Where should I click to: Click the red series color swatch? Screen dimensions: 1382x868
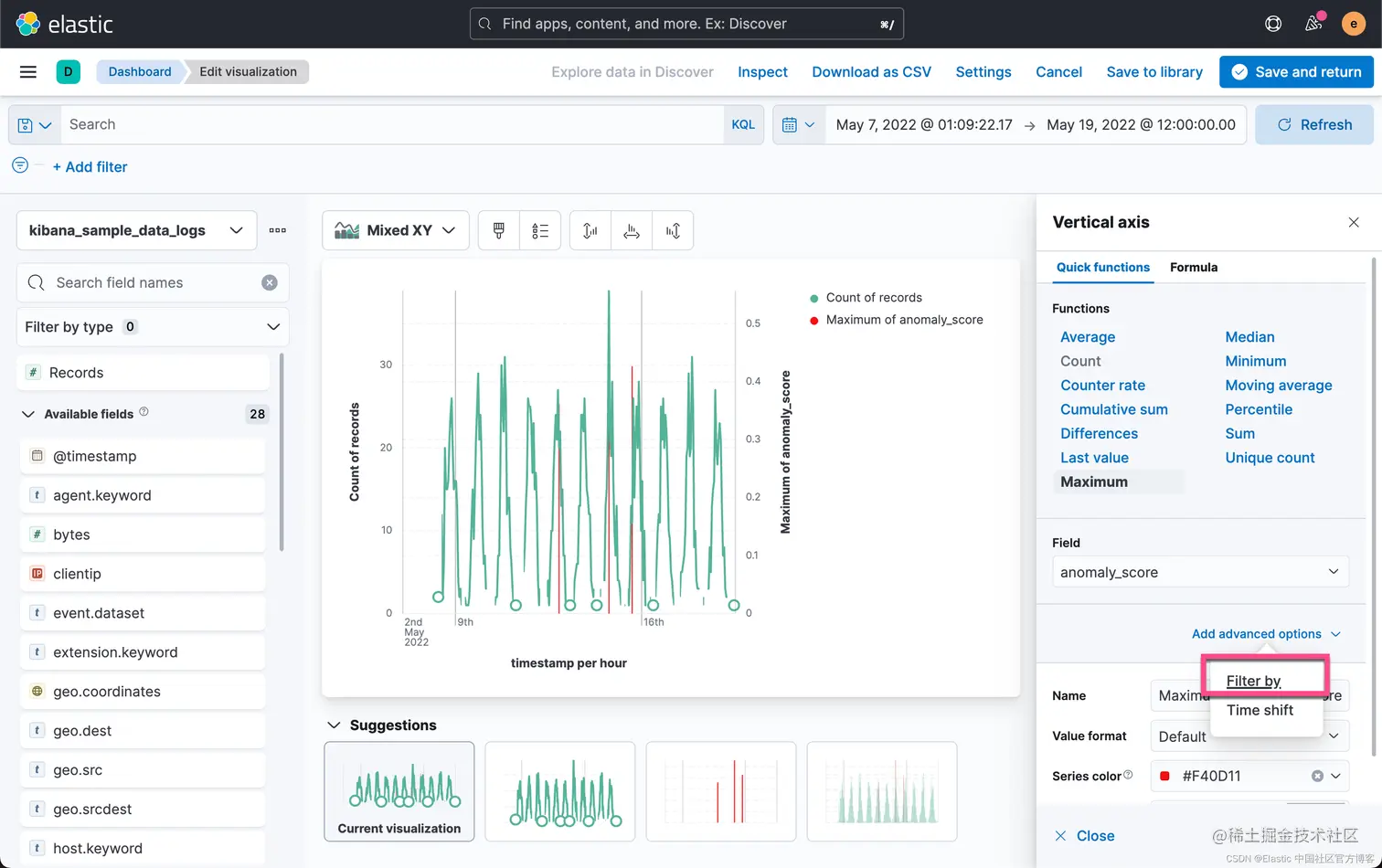(1164, 776)
